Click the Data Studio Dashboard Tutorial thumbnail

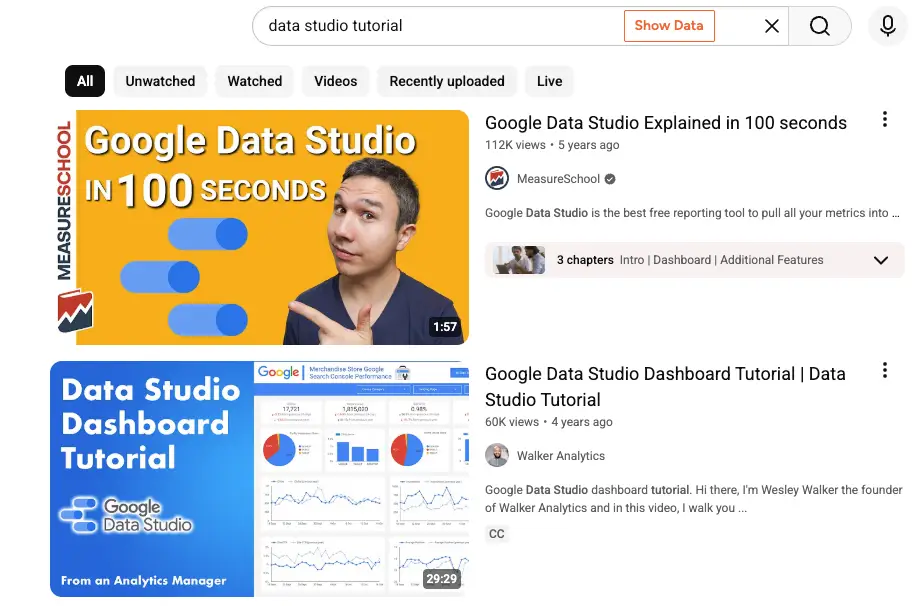[x=259, y=479]
